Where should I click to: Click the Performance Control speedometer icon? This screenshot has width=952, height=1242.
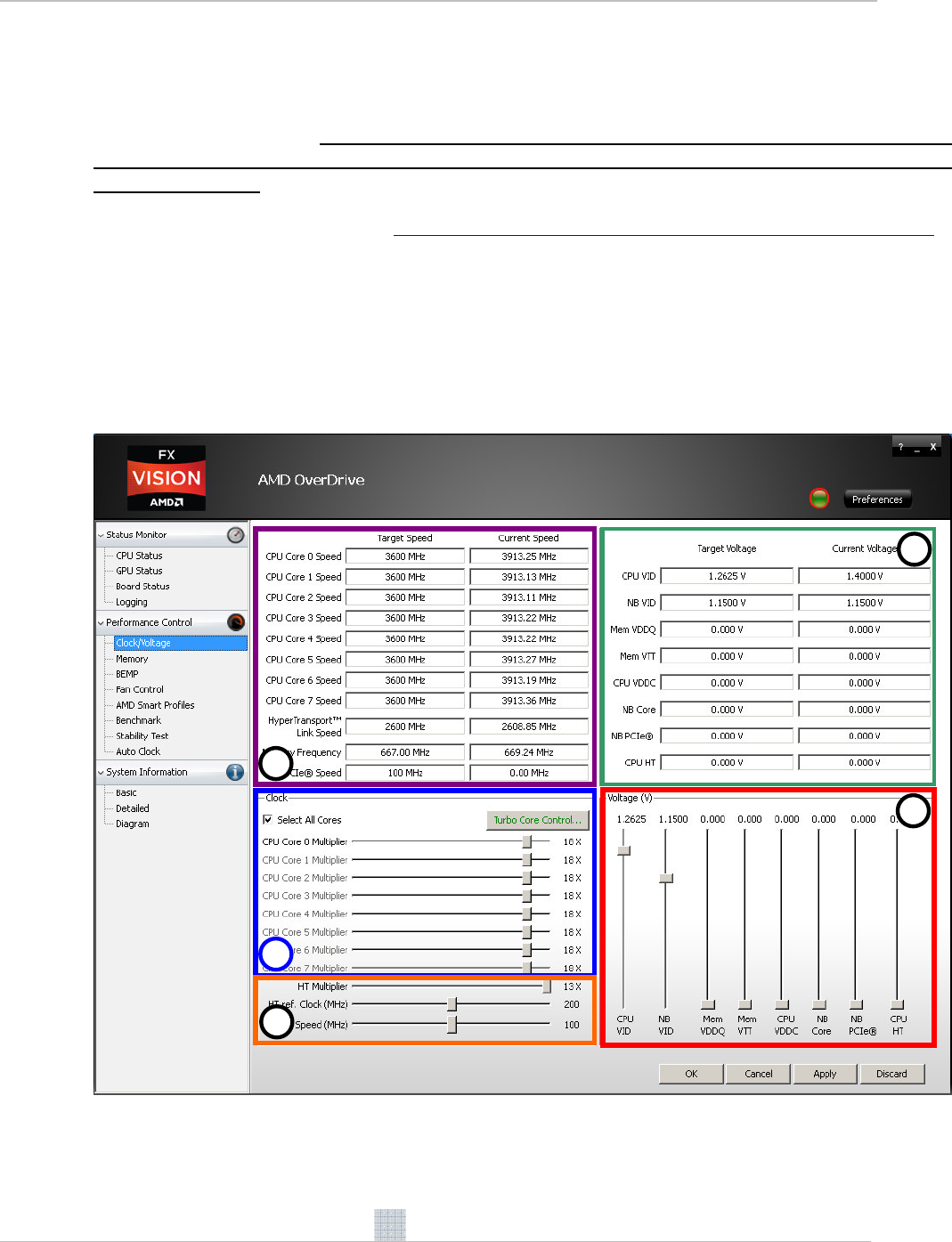[236, 622]
